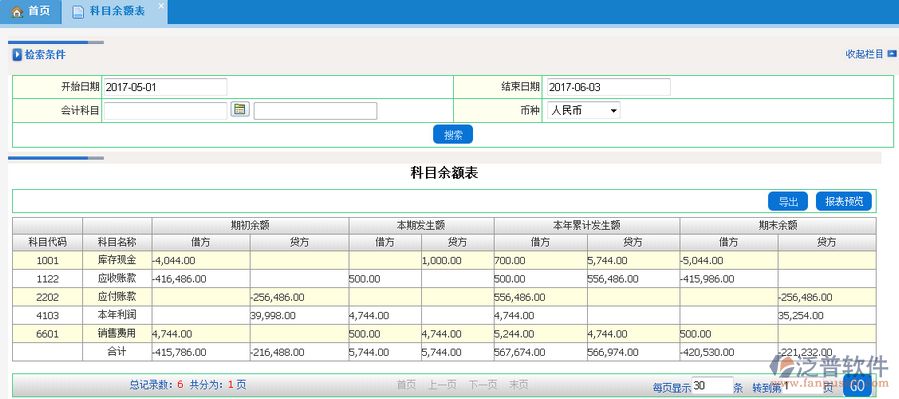Open the 币种 dropdown
The image size is (899, 399).
[x=584, y=111]
